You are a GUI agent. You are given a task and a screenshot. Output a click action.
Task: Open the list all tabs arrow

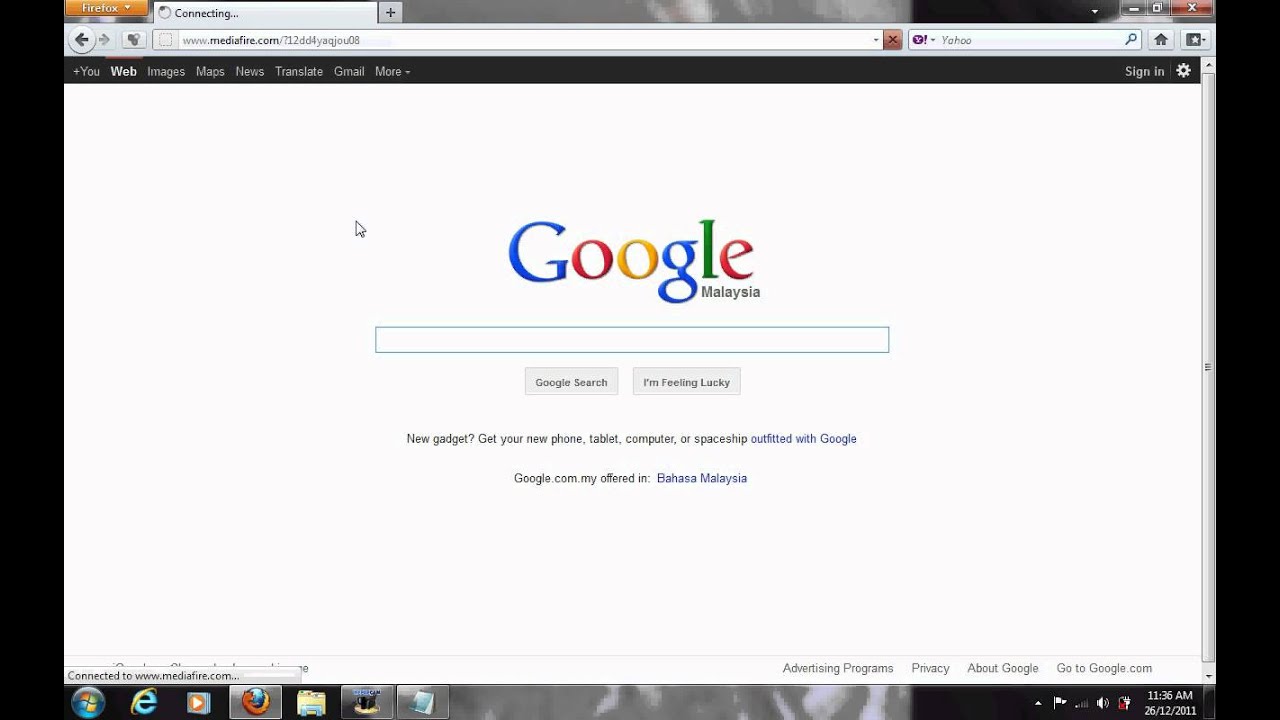tap(1095, 11)
